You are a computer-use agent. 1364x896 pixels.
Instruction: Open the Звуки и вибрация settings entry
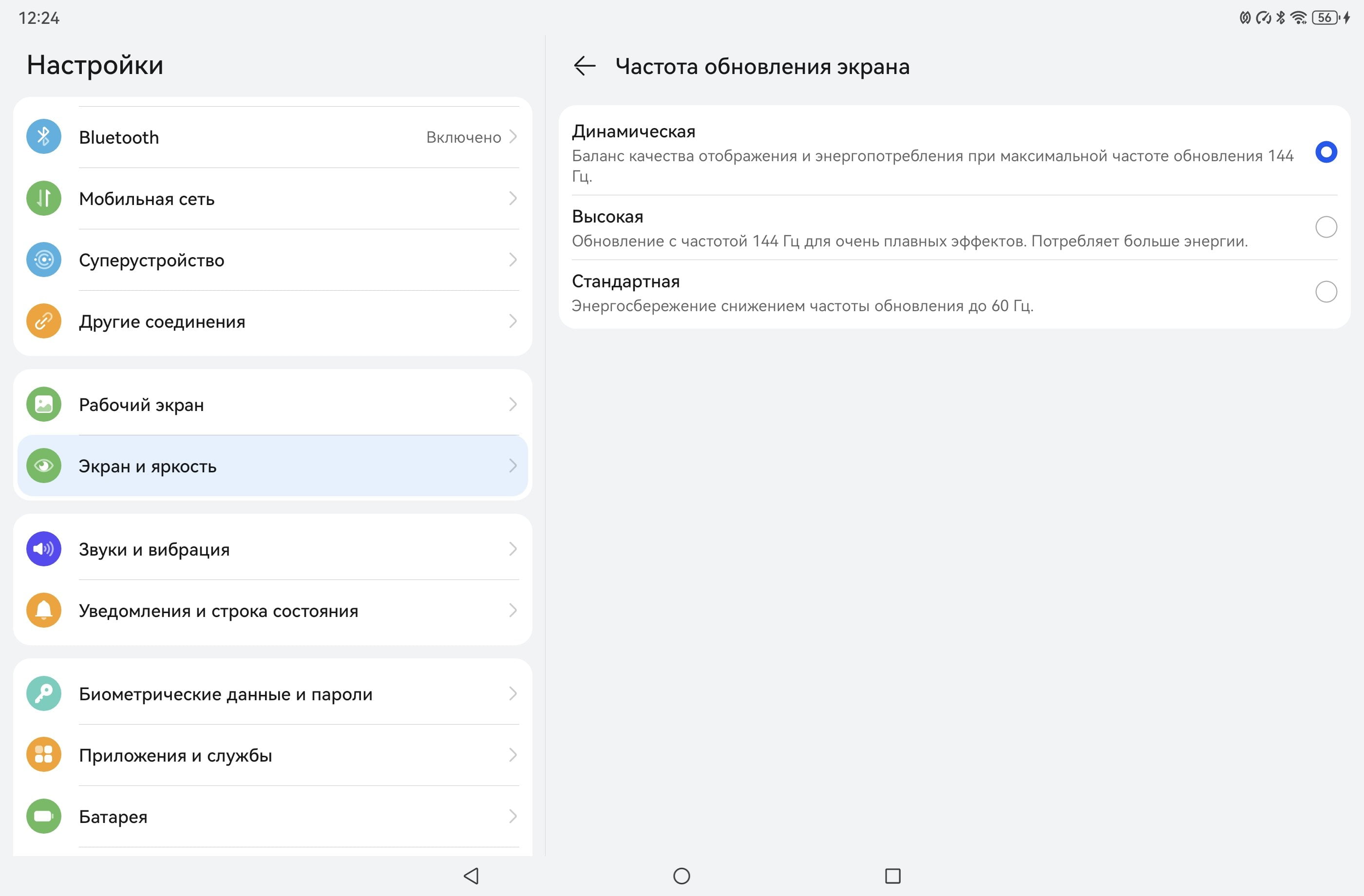pyautogui.click(x=273, y=549)
